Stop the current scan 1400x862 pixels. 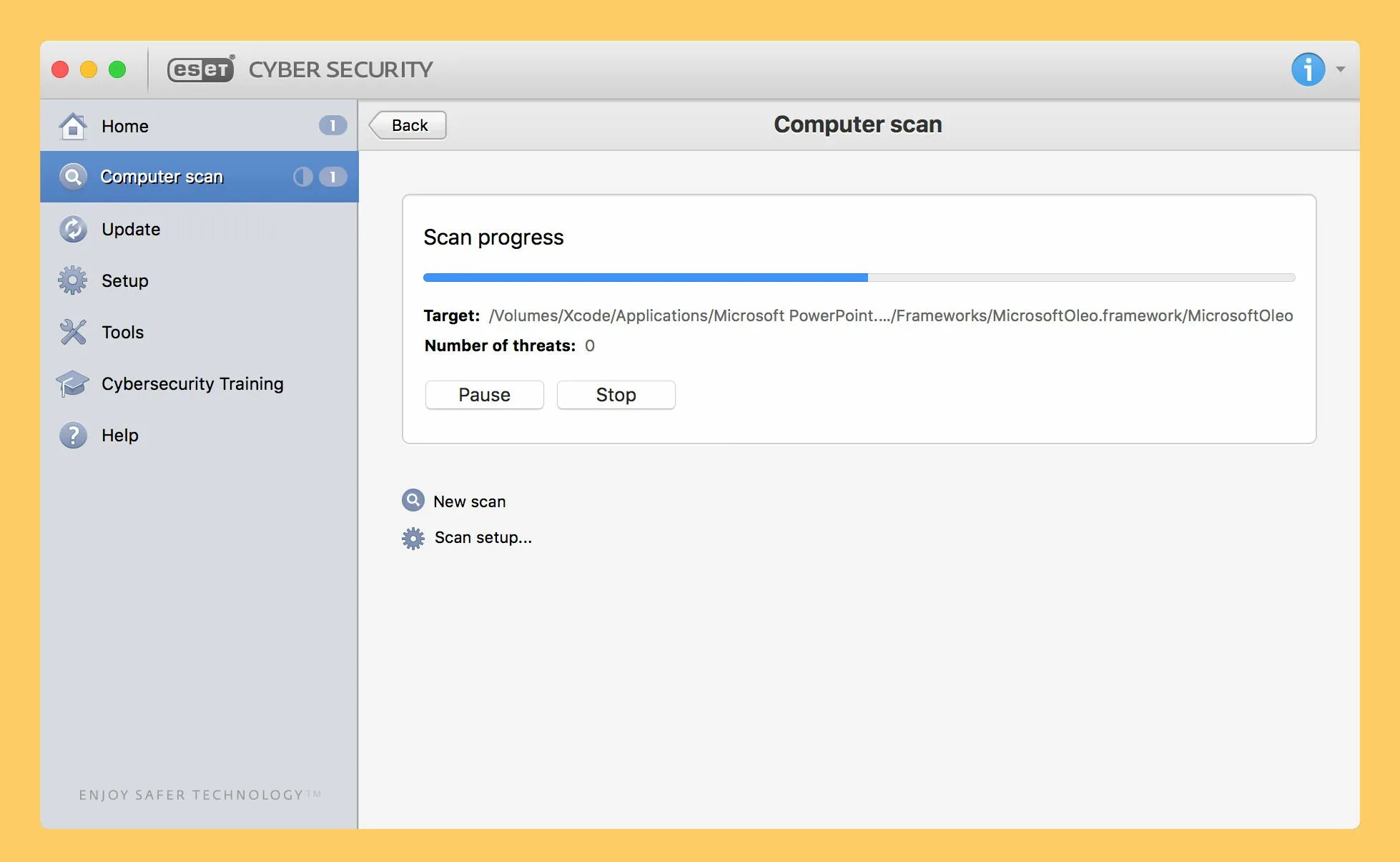pyautogui.click(x=616, y=395)
